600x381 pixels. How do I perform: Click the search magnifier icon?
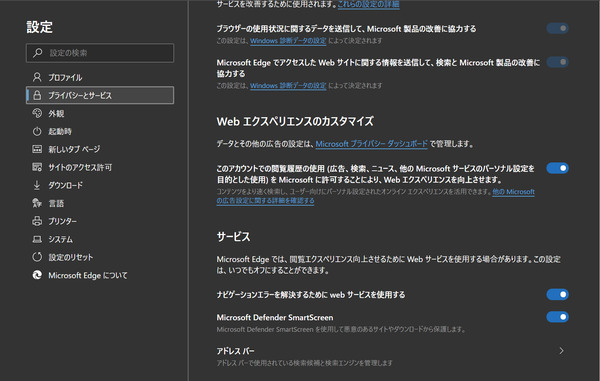pos(38,52)
